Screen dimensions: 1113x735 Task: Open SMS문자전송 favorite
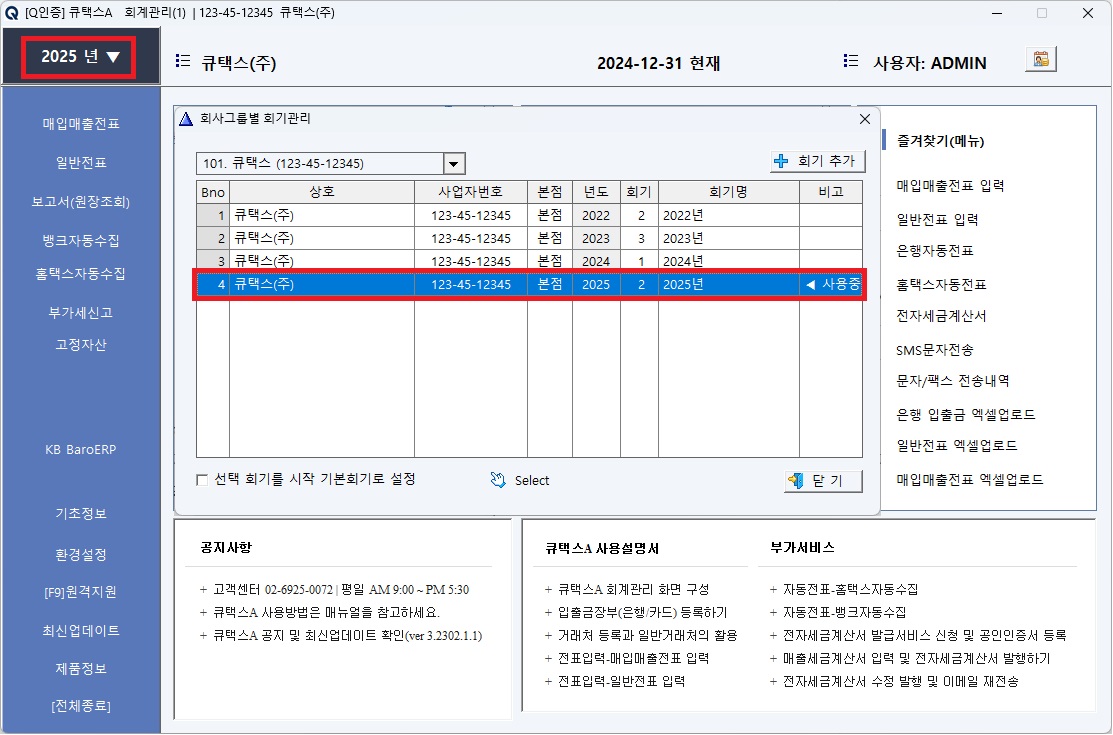tap(935, 350)
